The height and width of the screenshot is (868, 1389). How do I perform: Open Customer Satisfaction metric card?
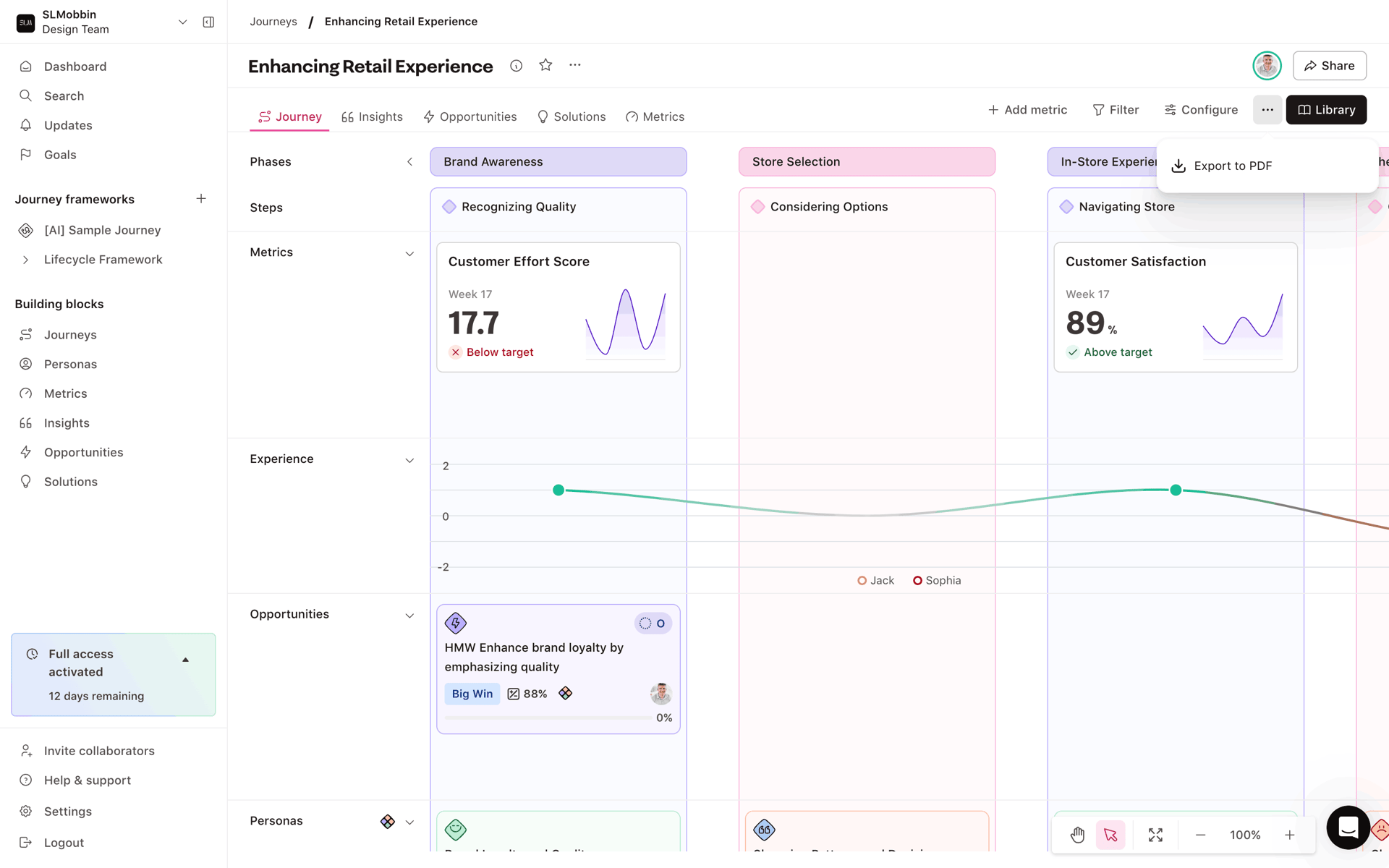click(1176, 307)
